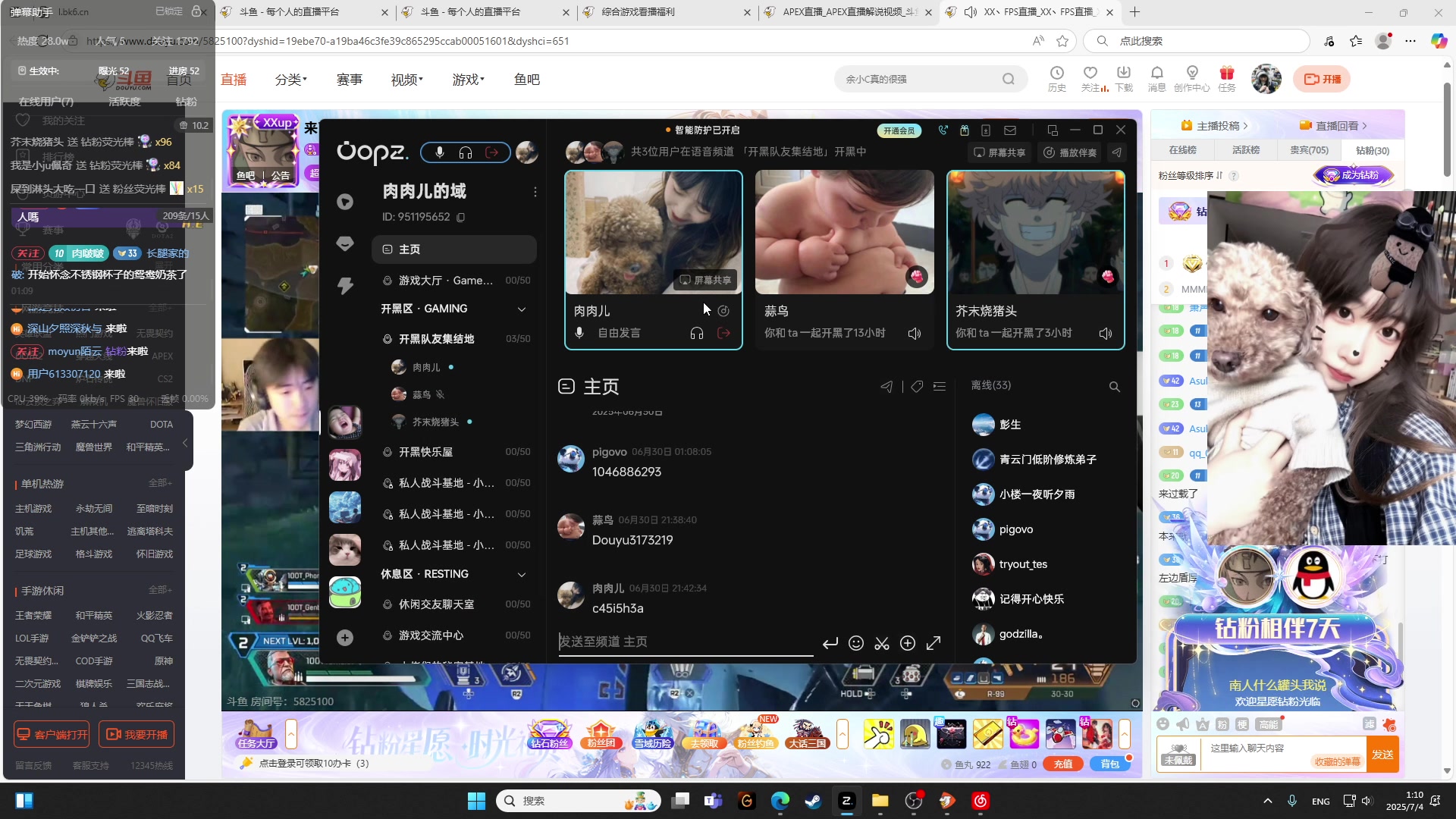The width and height of the screenshot is (1456, 819).
Task: Open the 分类 dropdown in Douyu navigation
Action: [x=291, y=80]
